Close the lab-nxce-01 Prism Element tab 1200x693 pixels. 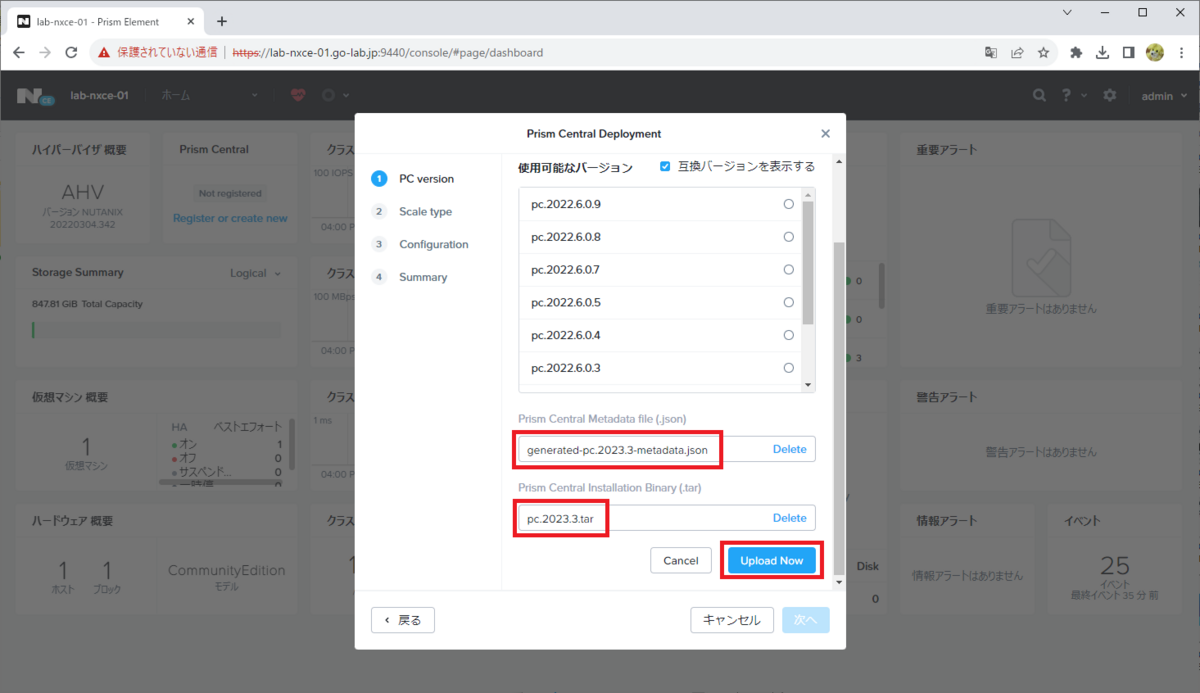[189, 21]
